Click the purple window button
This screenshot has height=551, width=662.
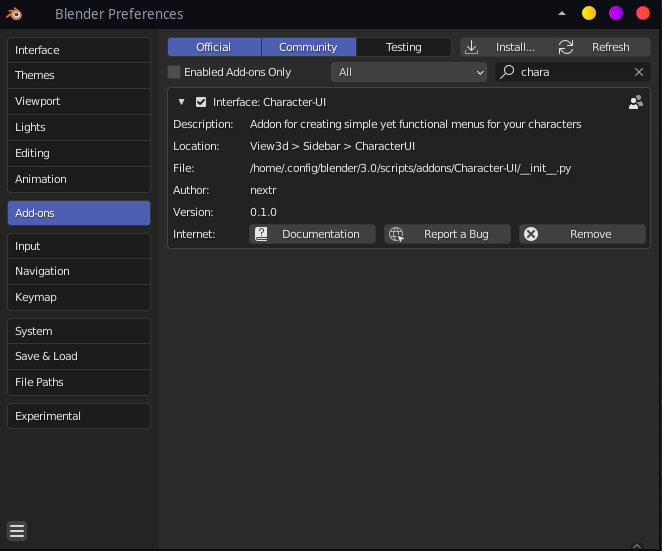(x=616, y=13)
